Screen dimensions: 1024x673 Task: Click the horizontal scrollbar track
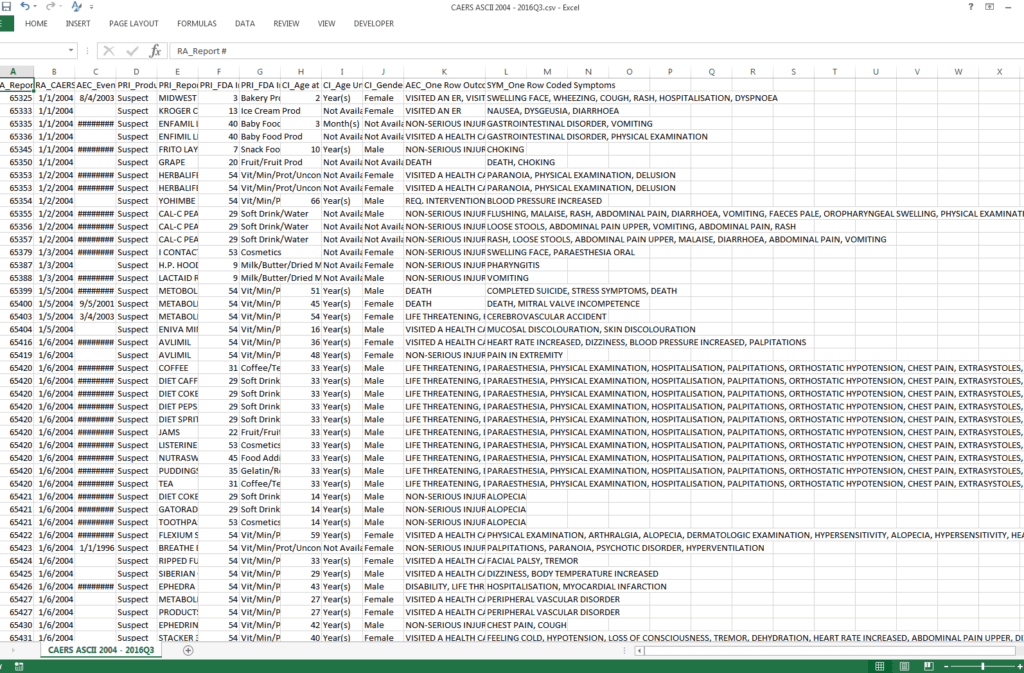(x=829, y=651)
